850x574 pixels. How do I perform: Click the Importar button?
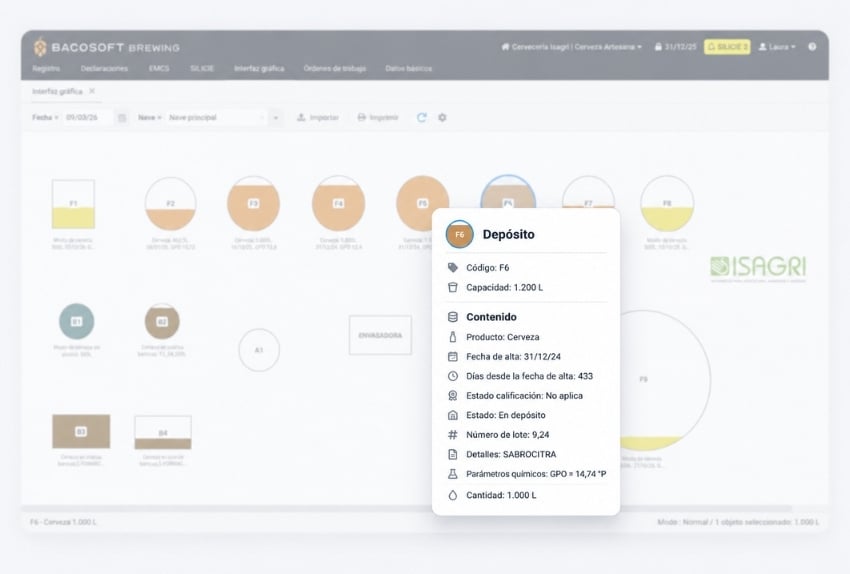[x=318, y=117]
